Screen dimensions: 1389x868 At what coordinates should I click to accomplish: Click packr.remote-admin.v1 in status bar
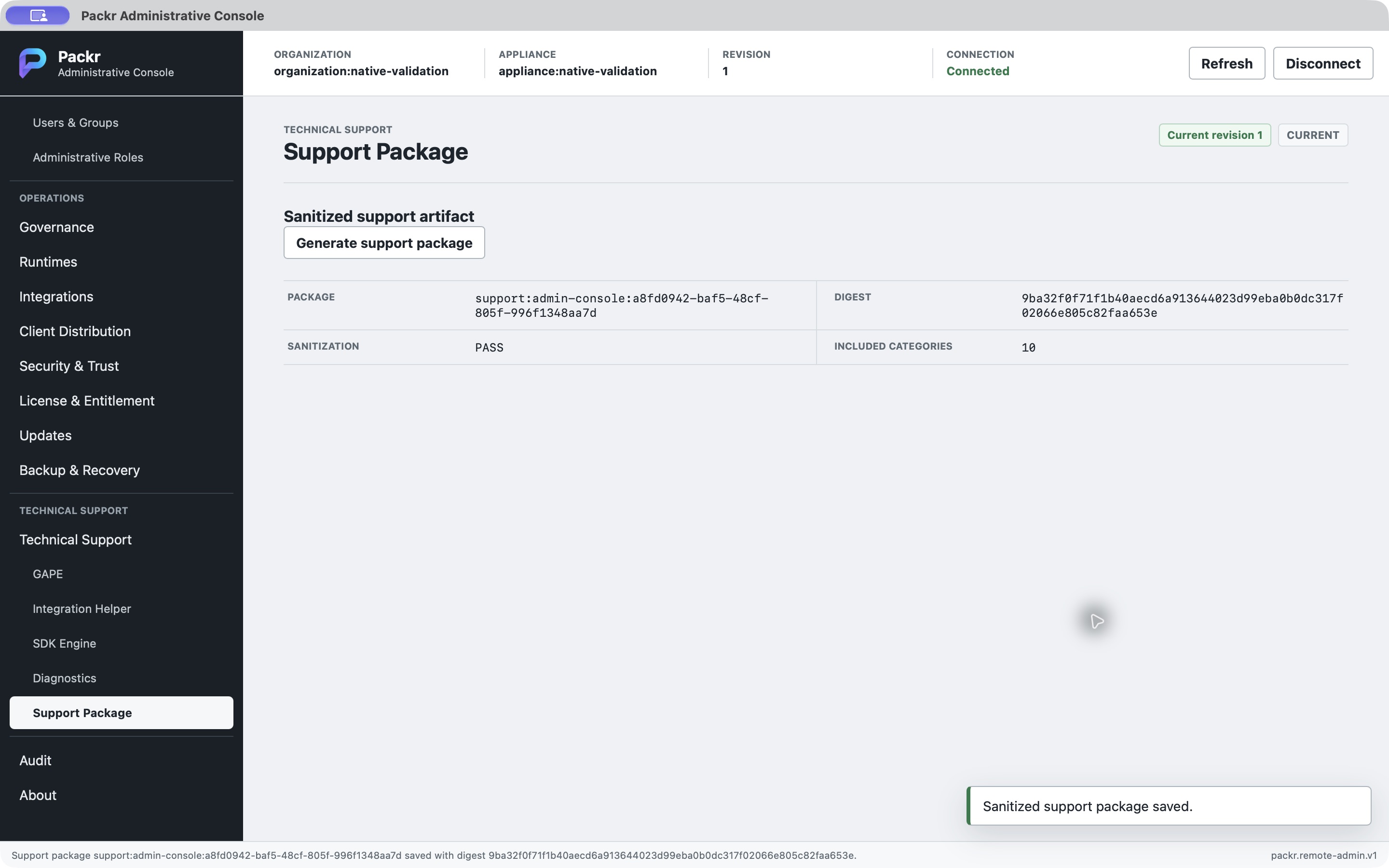[1323, 855]
